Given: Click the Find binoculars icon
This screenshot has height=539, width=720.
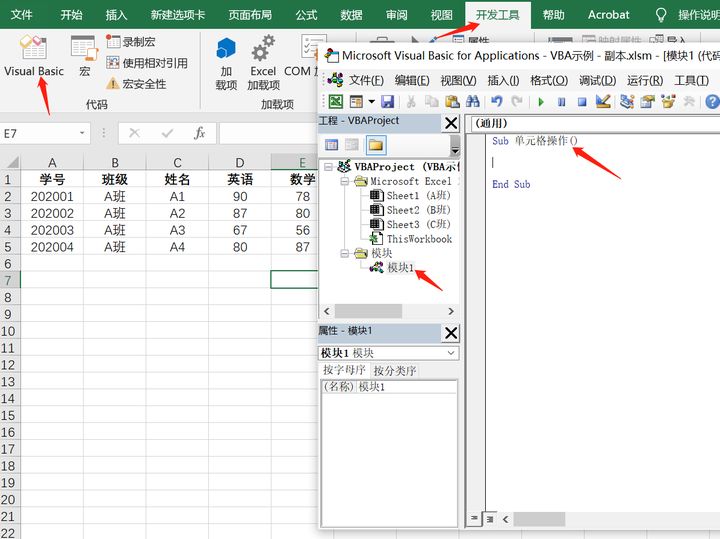Looking at the screenshot, I should pyautogui.click(x=472, y=101).
